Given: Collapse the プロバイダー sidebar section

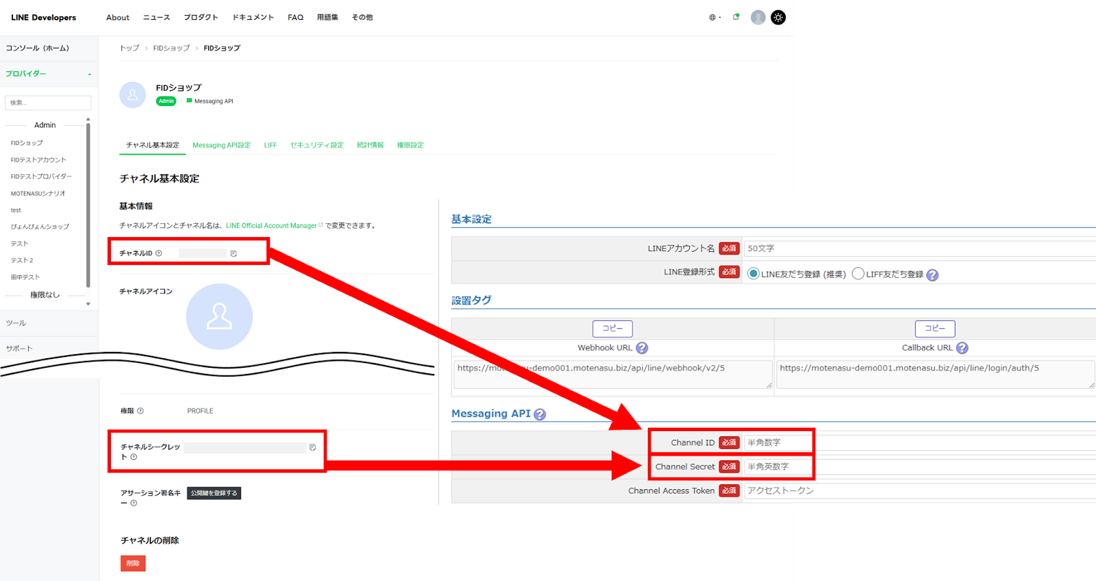Looking at the screenshot, I should tap(89, 74).
